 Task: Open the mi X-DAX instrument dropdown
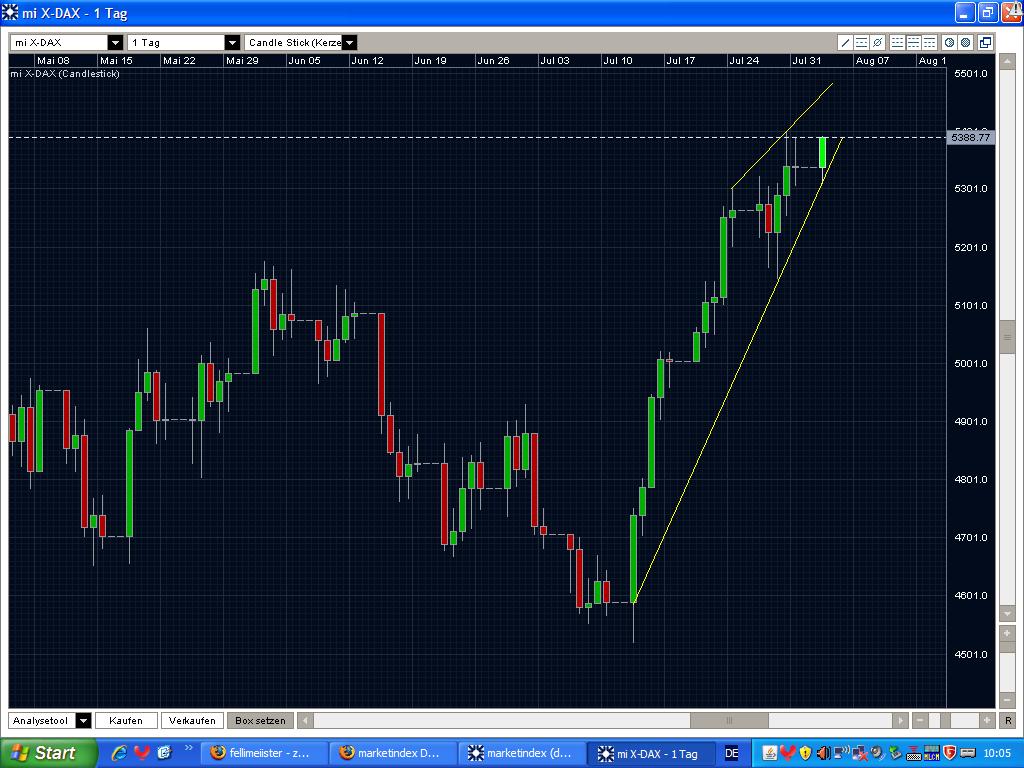click(x=116, y=42)
